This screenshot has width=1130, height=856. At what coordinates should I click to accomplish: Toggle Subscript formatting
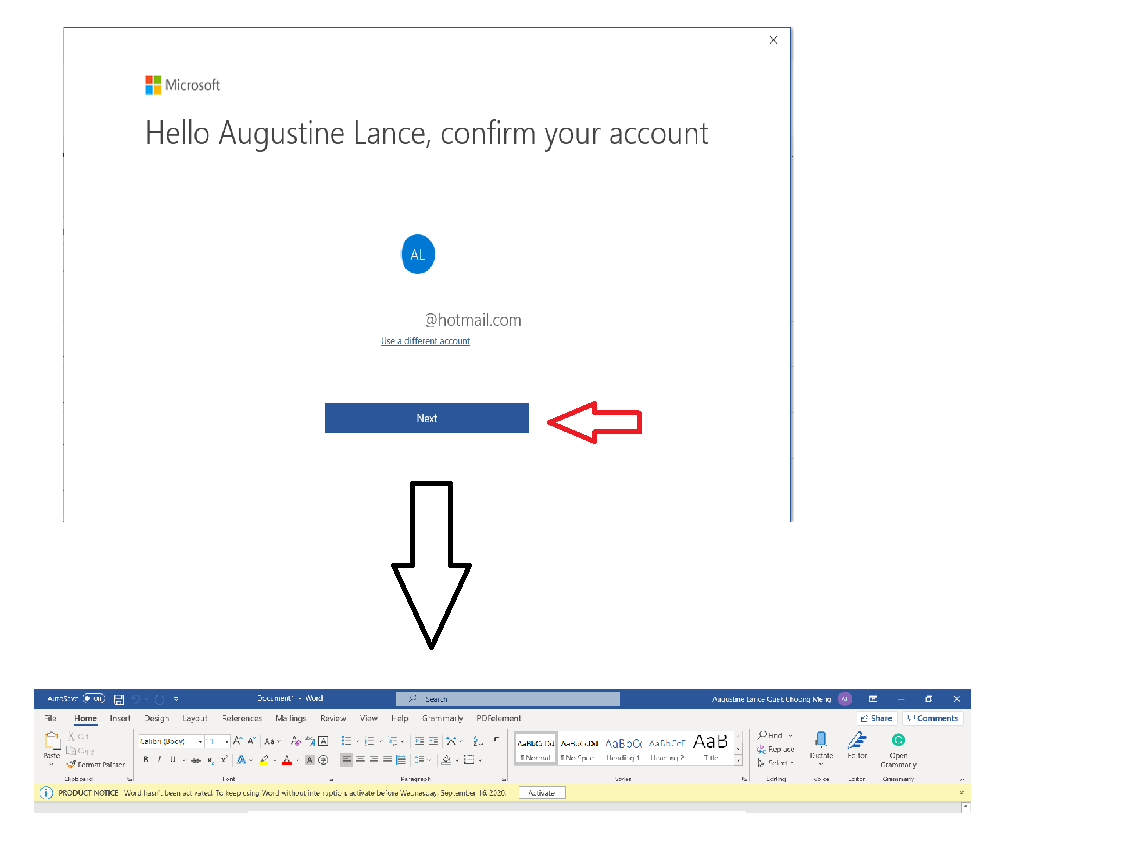(x=210, y=760)
